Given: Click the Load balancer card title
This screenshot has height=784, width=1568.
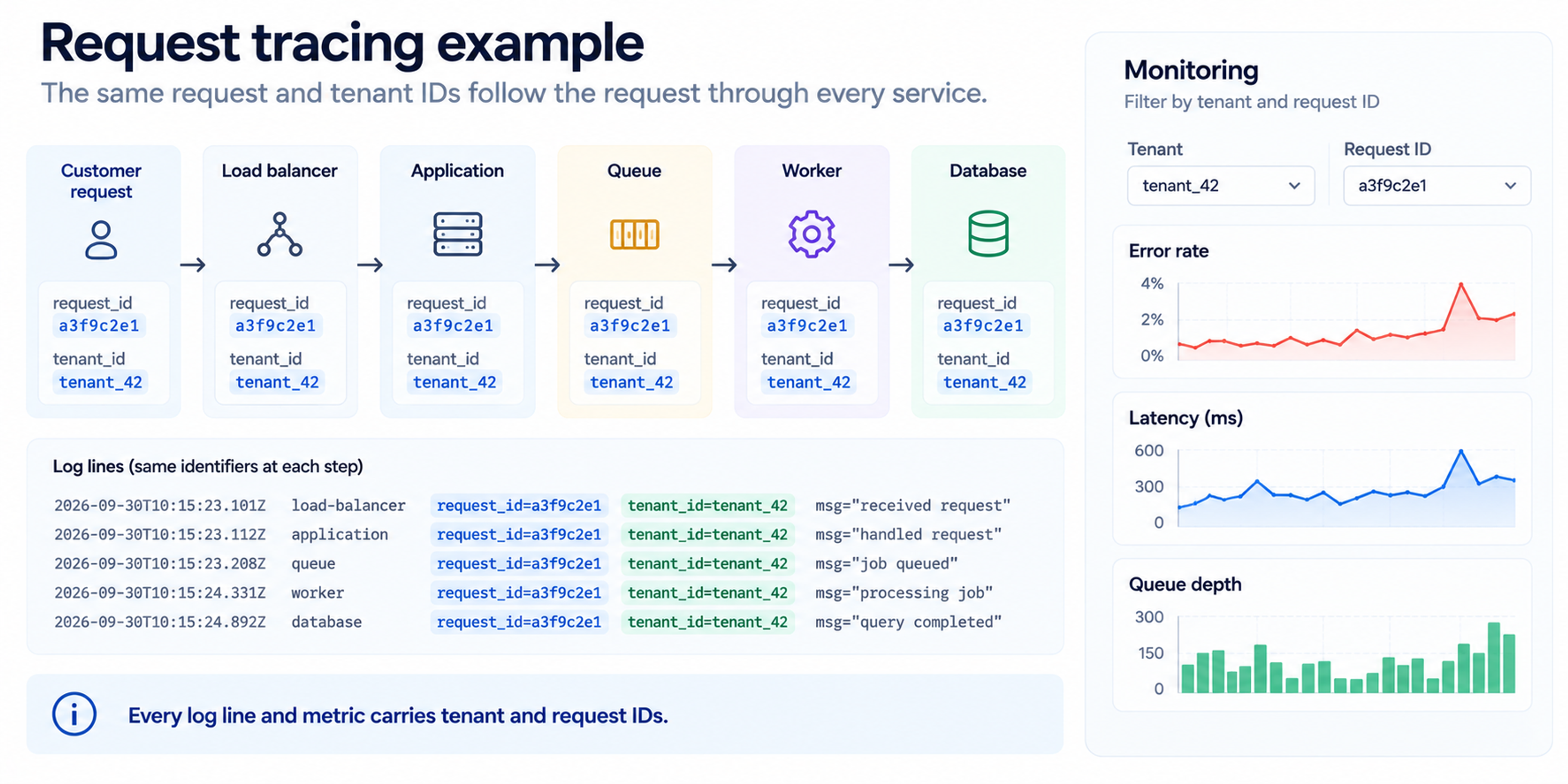Looking at the screenshot, I should click(279, 170).
